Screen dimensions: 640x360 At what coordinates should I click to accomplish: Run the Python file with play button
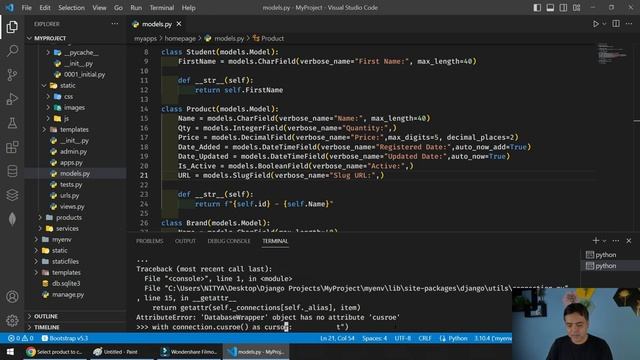tap(596, 24)
